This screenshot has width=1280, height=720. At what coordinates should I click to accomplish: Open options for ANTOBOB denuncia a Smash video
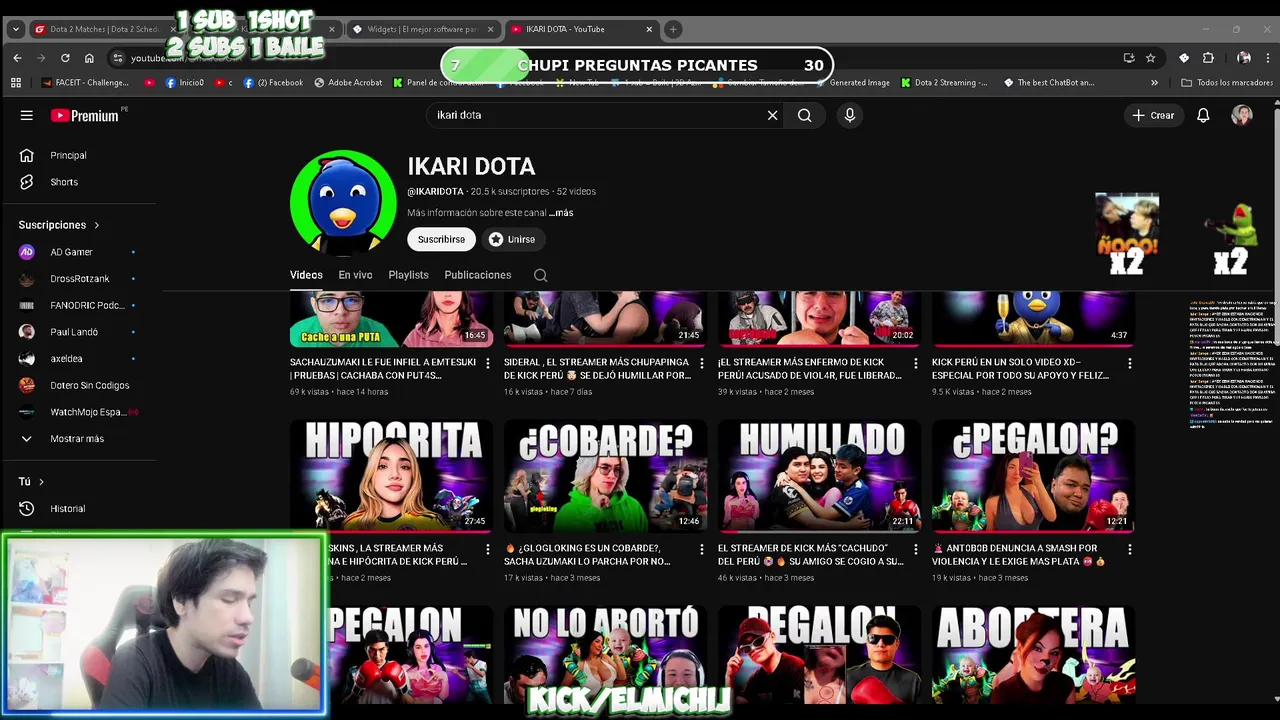1130,549
